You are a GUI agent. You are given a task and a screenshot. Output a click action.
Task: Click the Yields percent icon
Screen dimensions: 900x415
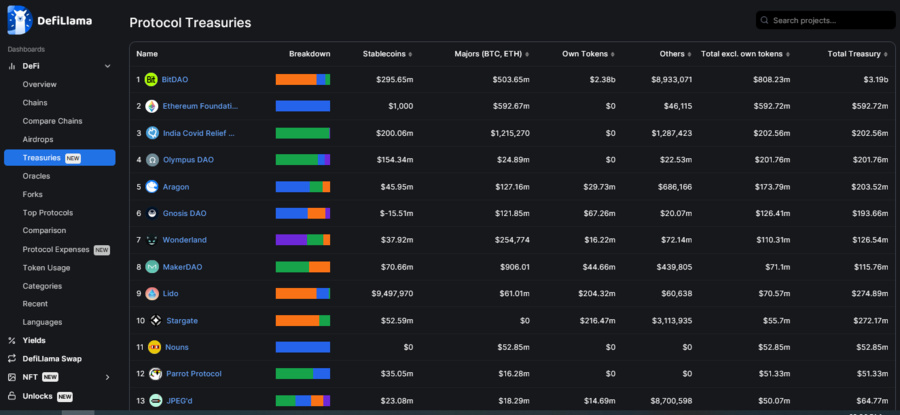[x=11, y=340]
